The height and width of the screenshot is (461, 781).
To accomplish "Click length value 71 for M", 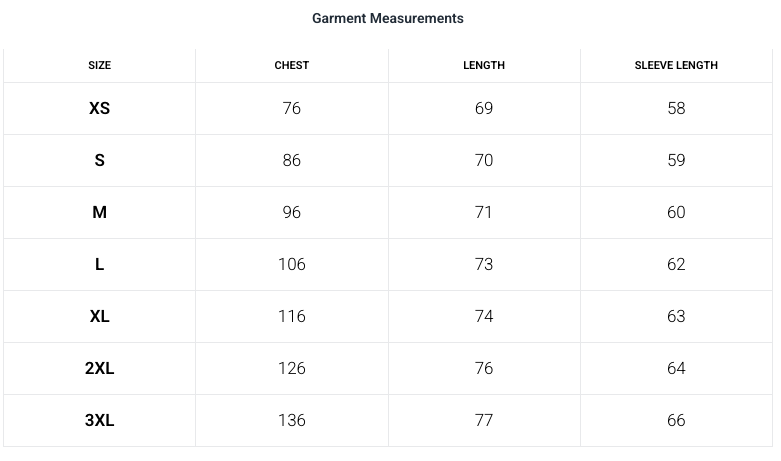I will [484, 212].
